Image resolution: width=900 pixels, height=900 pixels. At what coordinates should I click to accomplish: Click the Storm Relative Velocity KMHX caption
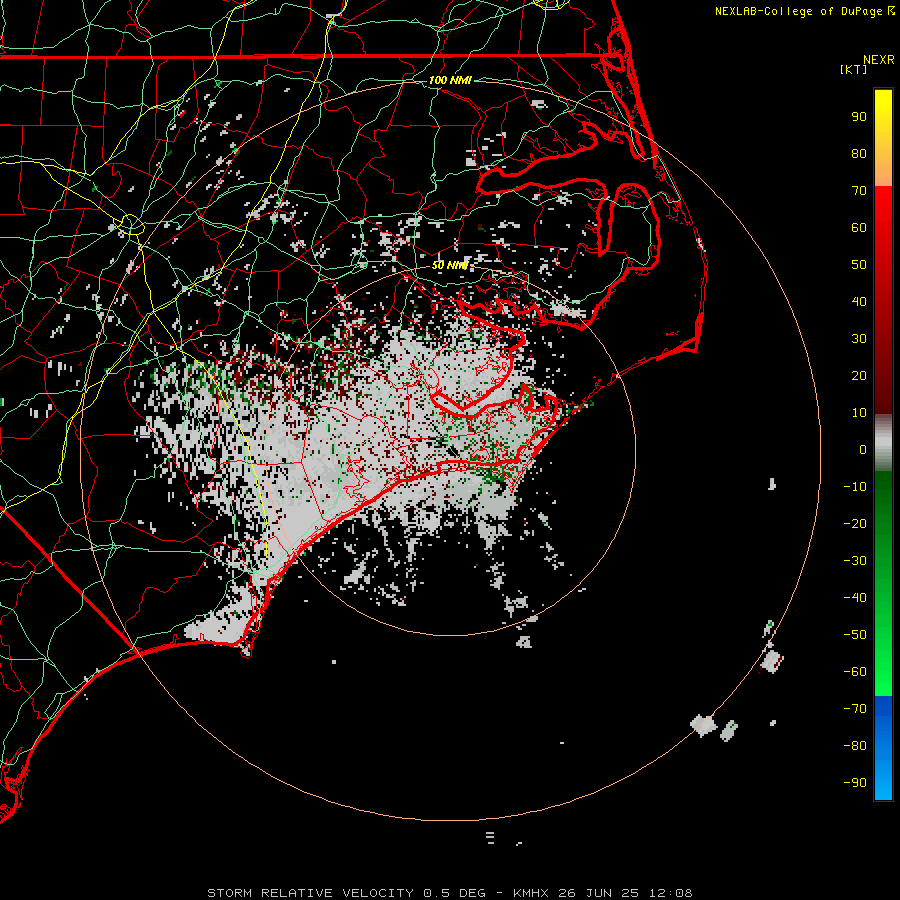pos(449,893)
